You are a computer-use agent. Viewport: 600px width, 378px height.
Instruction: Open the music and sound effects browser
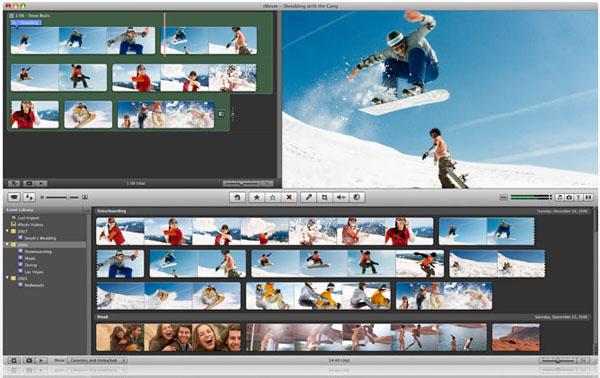(x=559, y=197)
